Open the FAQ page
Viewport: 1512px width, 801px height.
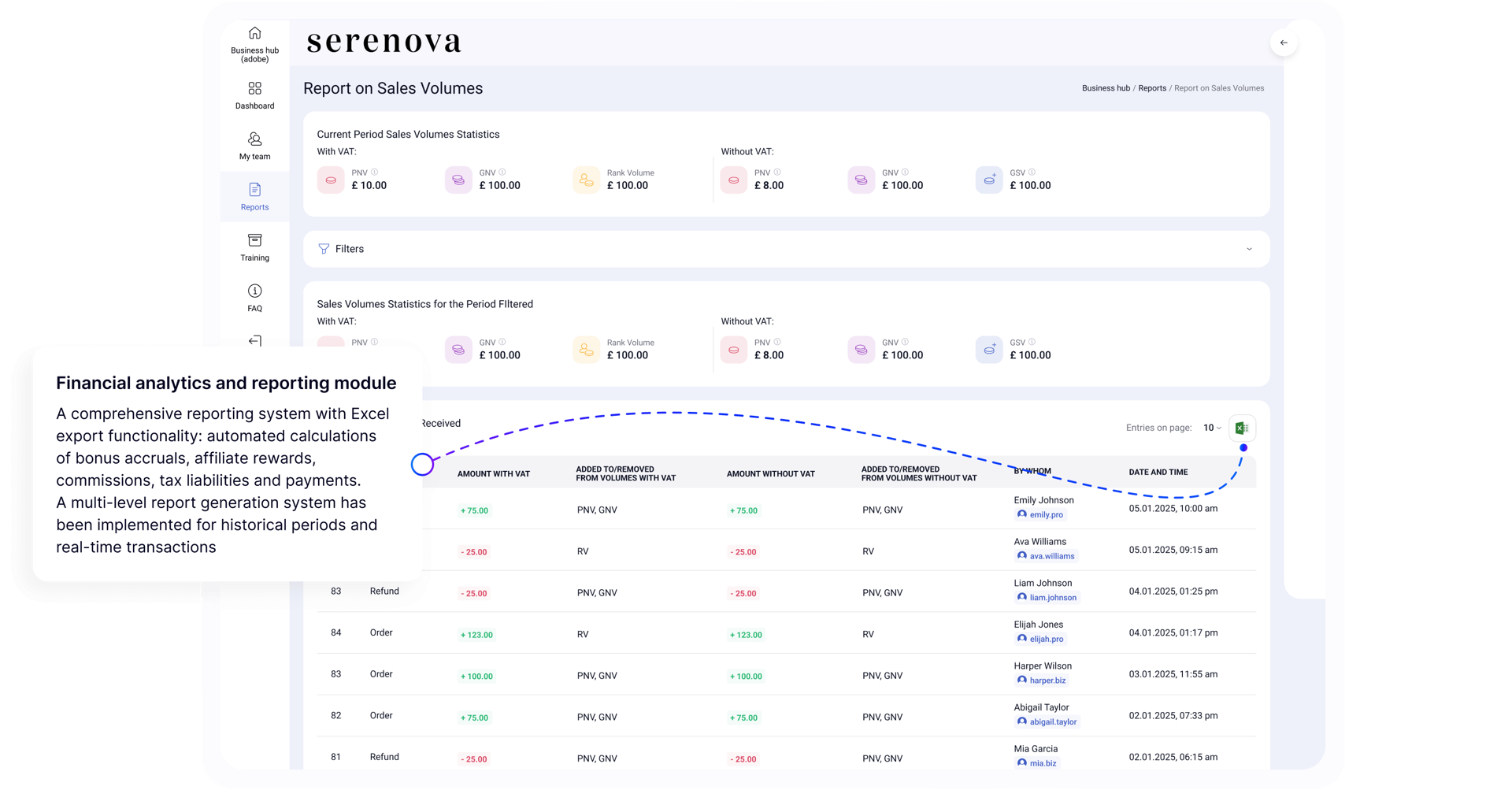point(254,299)
